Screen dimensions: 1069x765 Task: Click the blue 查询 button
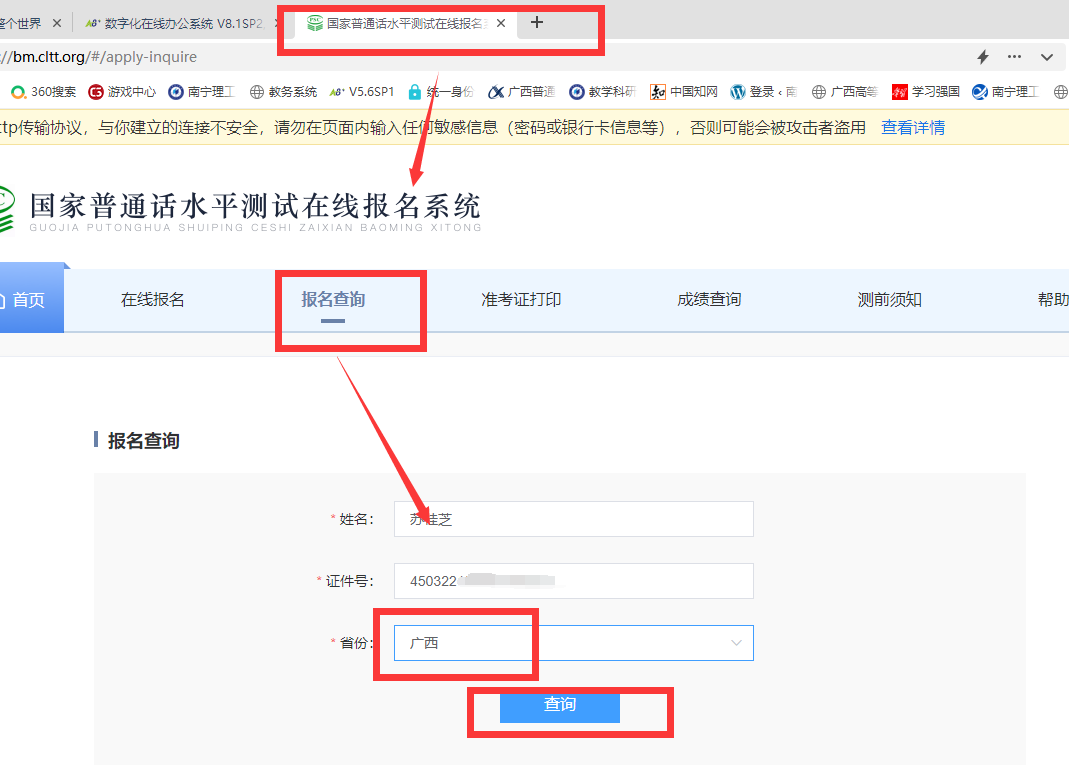(x=560, y=705)
